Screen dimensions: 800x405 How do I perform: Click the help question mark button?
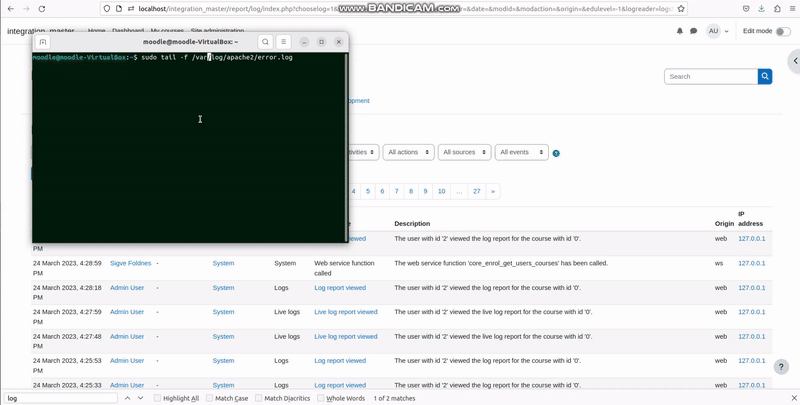[781, 367]
